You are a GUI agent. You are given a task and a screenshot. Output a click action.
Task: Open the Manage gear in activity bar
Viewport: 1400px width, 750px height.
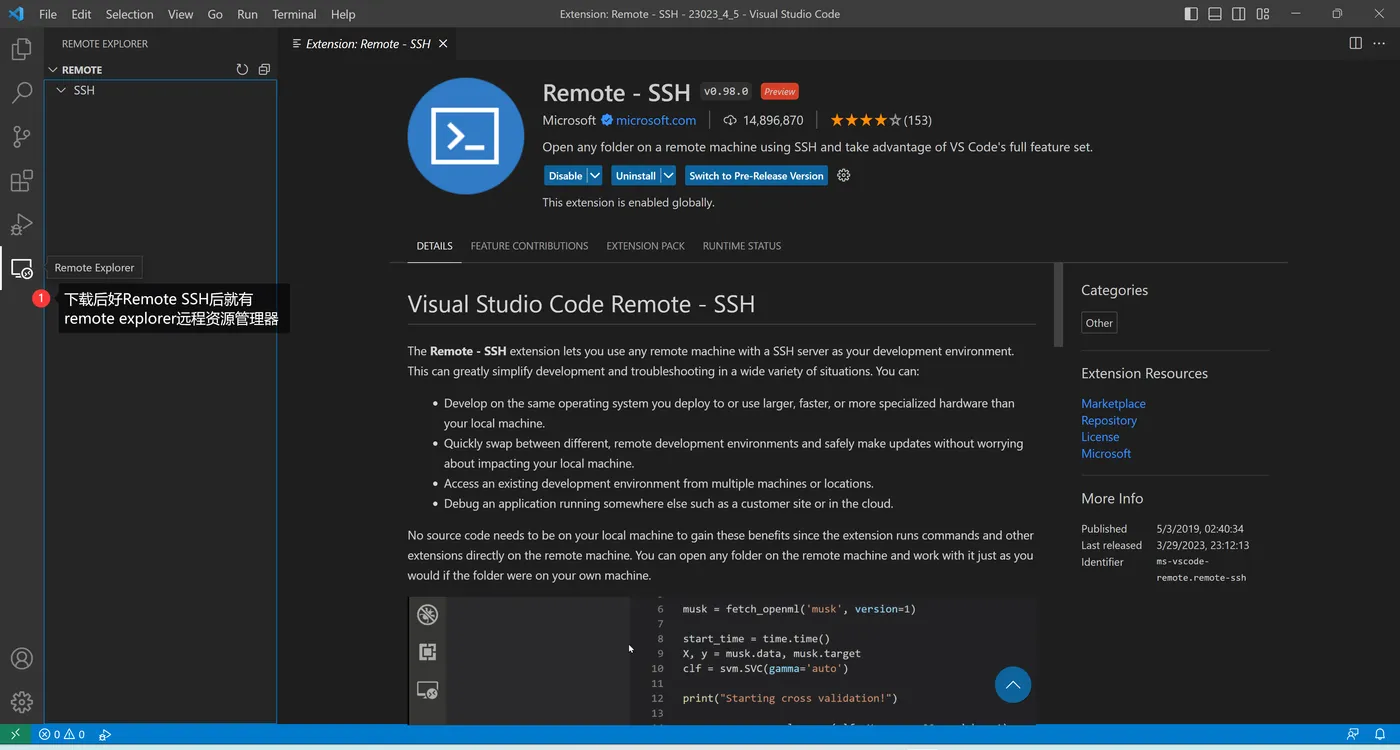pos(21,702)
